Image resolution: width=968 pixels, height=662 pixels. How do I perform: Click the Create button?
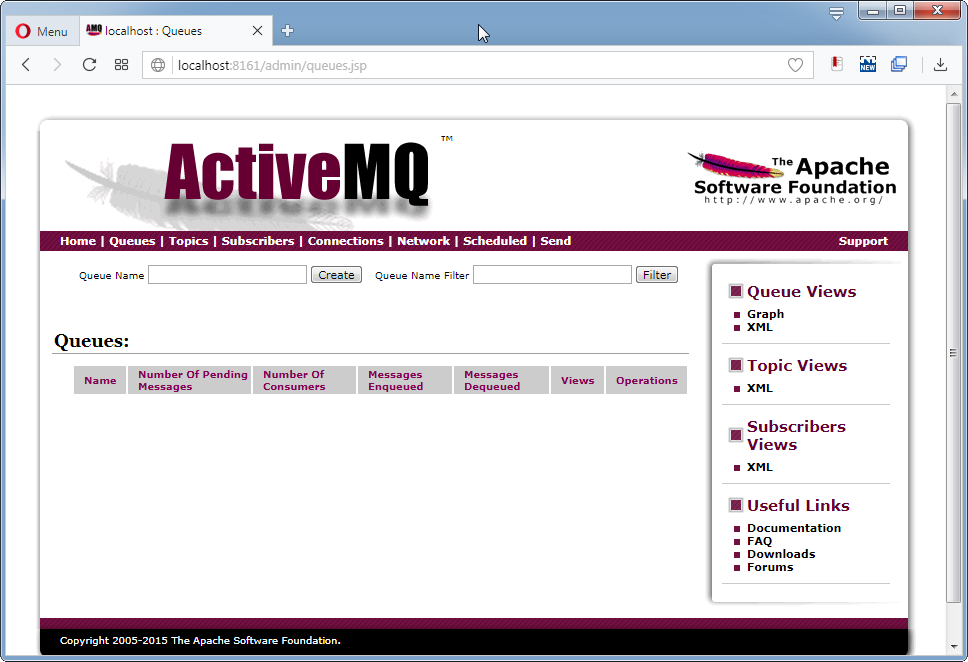pyautogui.click(x=336, y=275)
